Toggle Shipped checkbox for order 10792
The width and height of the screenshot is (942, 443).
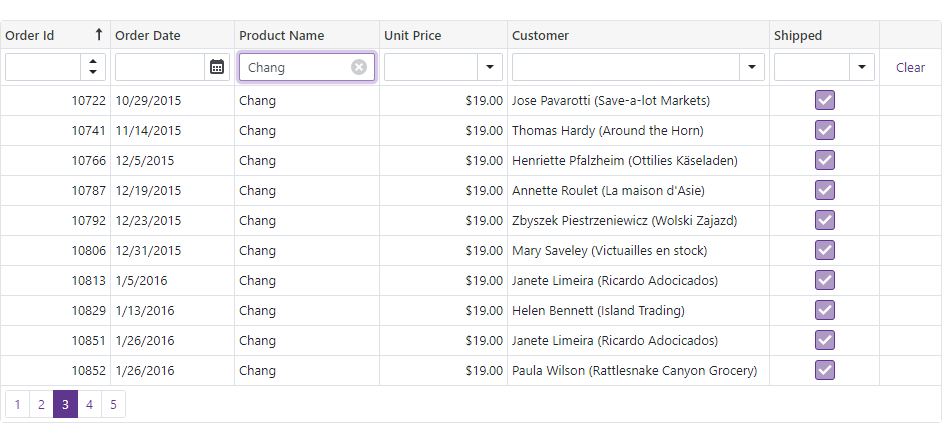point(825,220)
